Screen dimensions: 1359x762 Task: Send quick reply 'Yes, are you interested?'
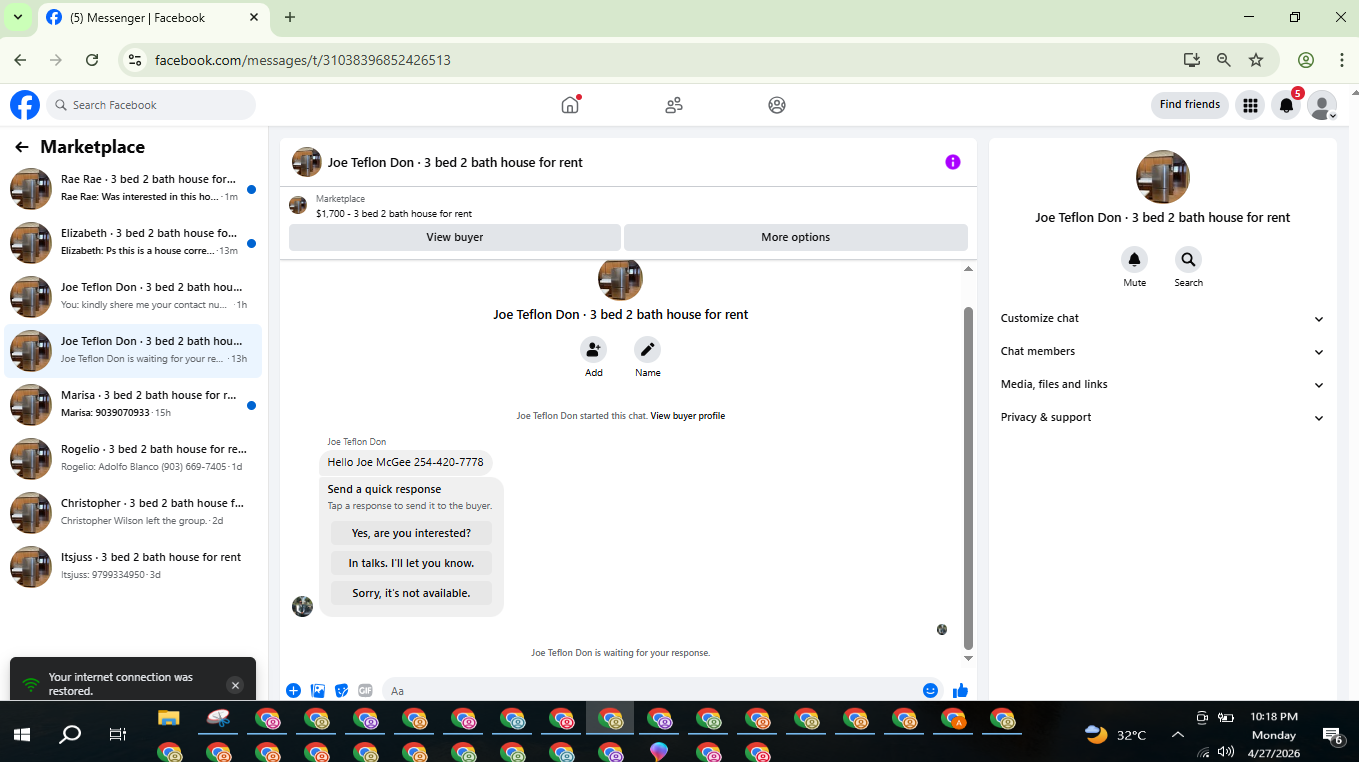point(411,533)
